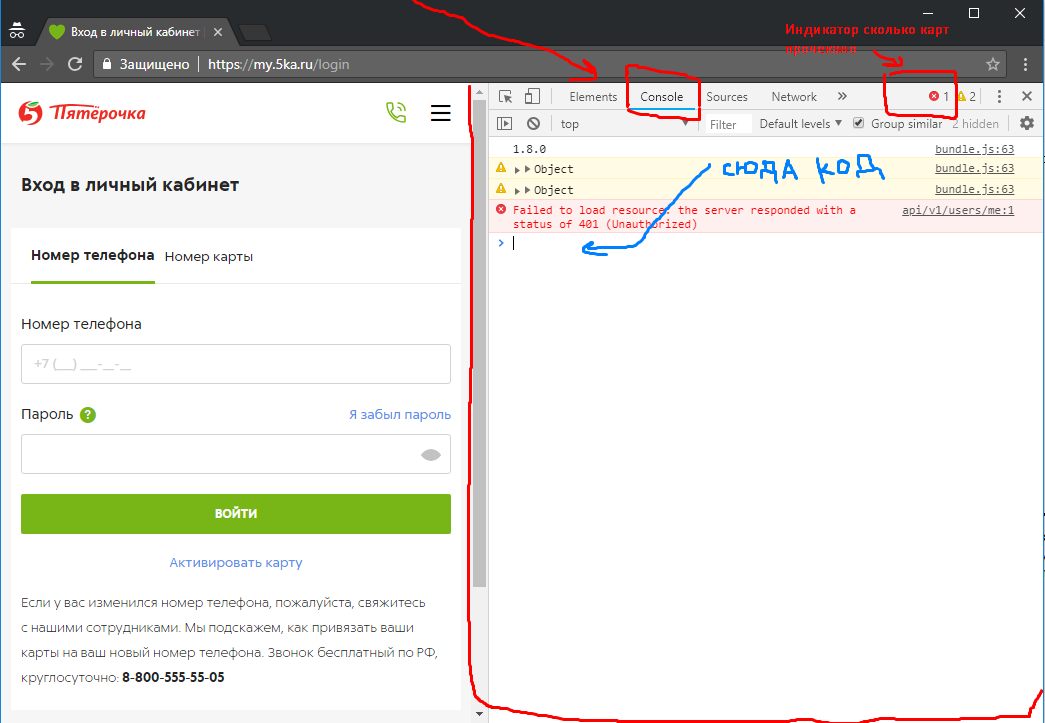This screenshot has height=723, width=1045.
Task: Reload the page with refresh icon
Action: click(x=75, y=65)
